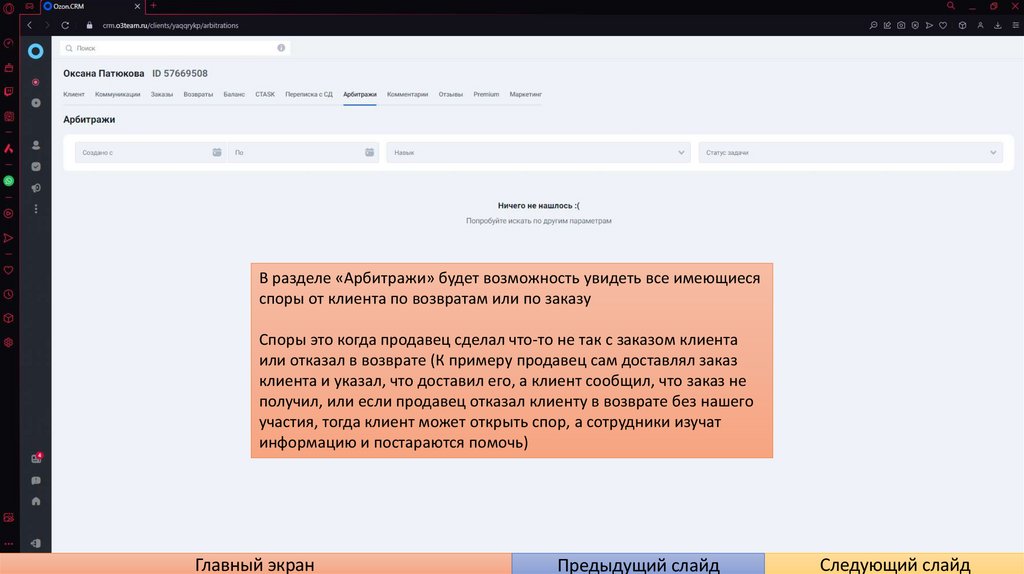Click the red record dot sidebar icon
Image resolution: width=1024 pixels, height=574 pixels.
(36, 82)
